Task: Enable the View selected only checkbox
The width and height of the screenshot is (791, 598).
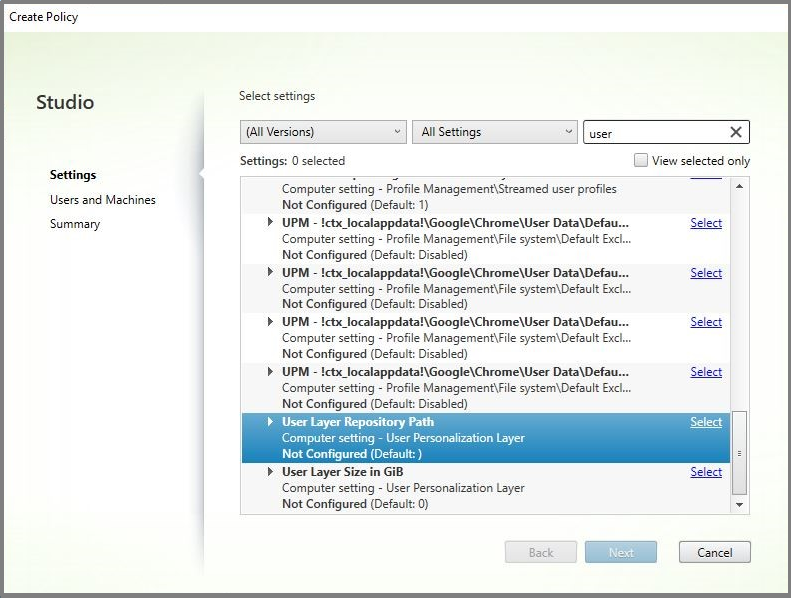Action: click(x=641, y=161)
